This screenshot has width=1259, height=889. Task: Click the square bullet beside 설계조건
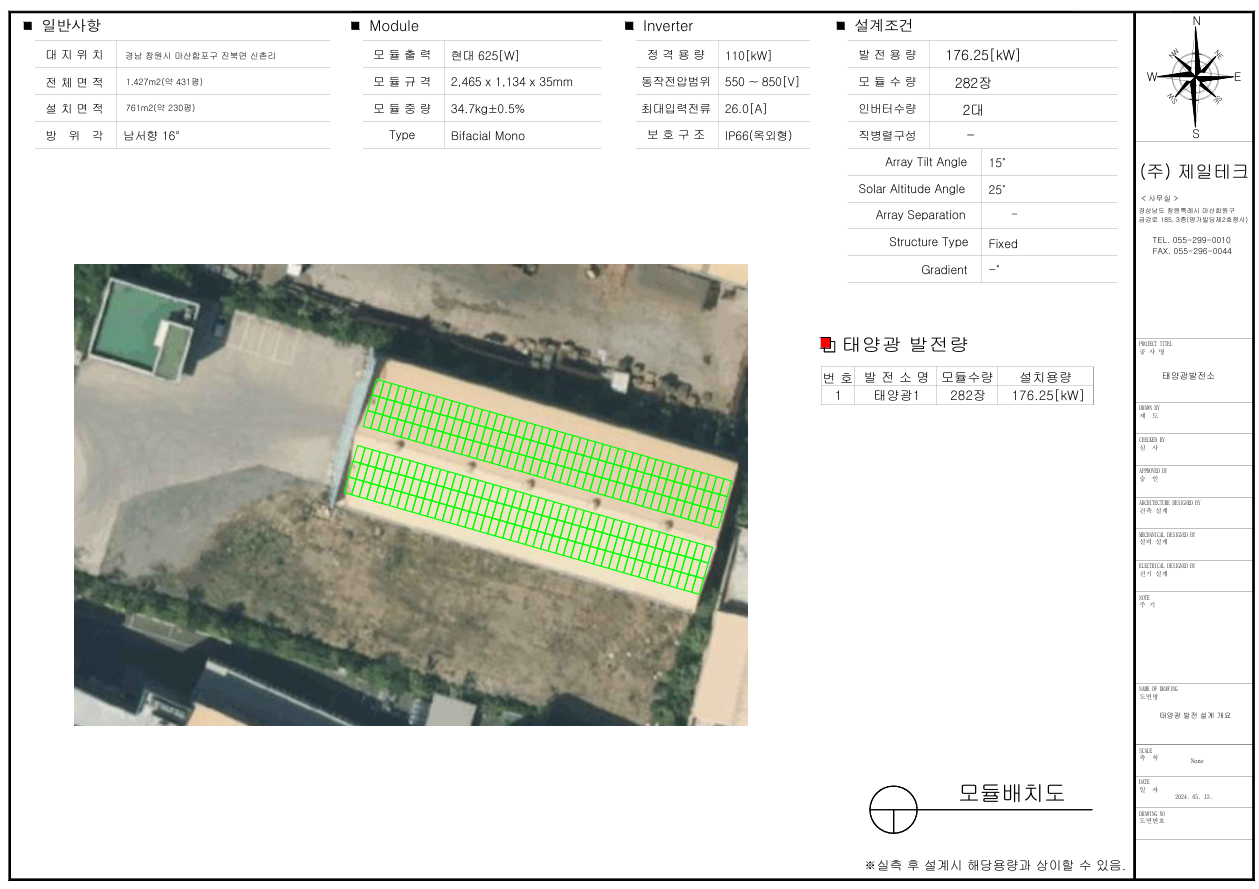(841, 26)
